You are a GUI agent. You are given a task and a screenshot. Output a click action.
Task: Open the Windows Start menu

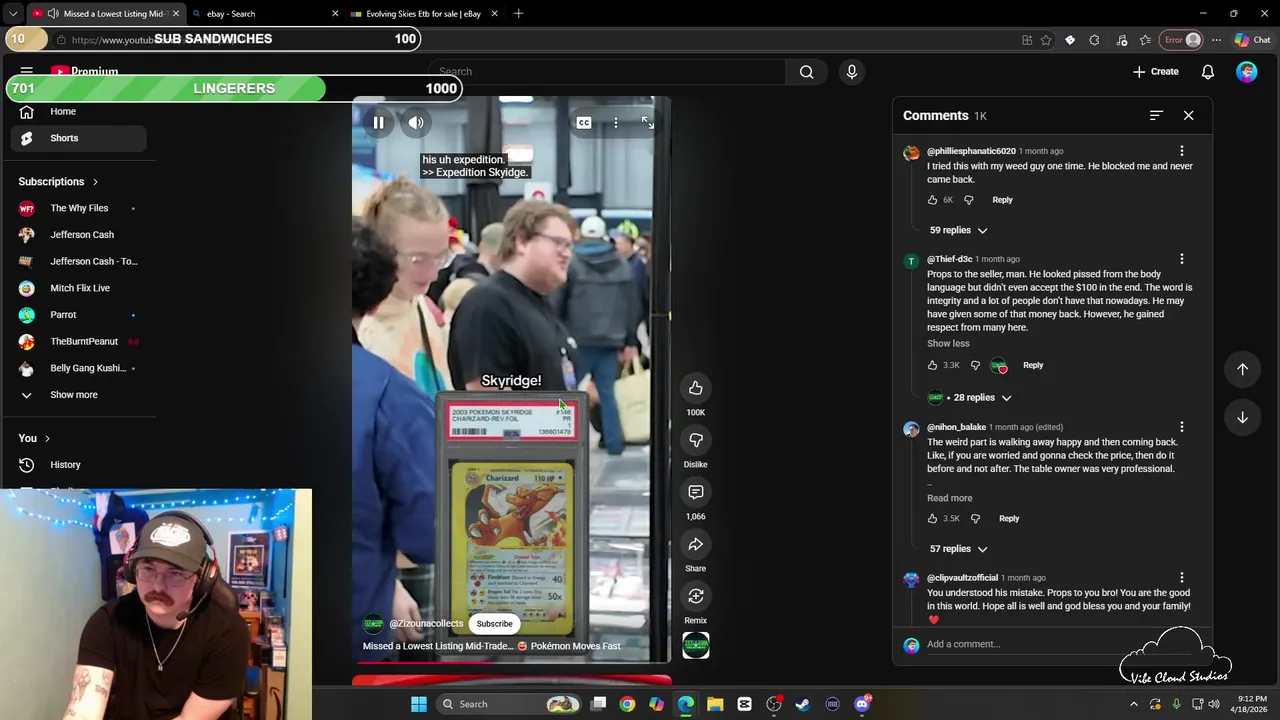(419, 704)
